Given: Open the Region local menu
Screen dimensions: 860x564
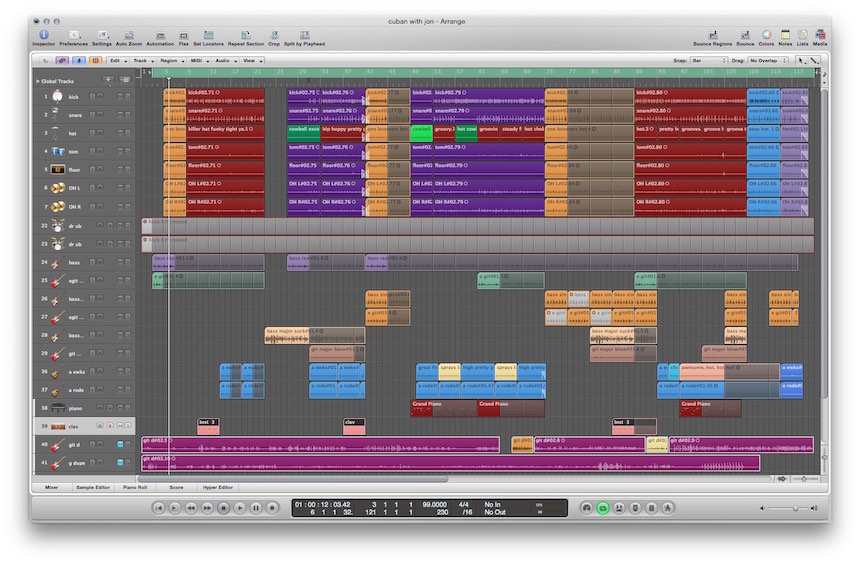Looking at the screenshot, I should pos(170,61).
